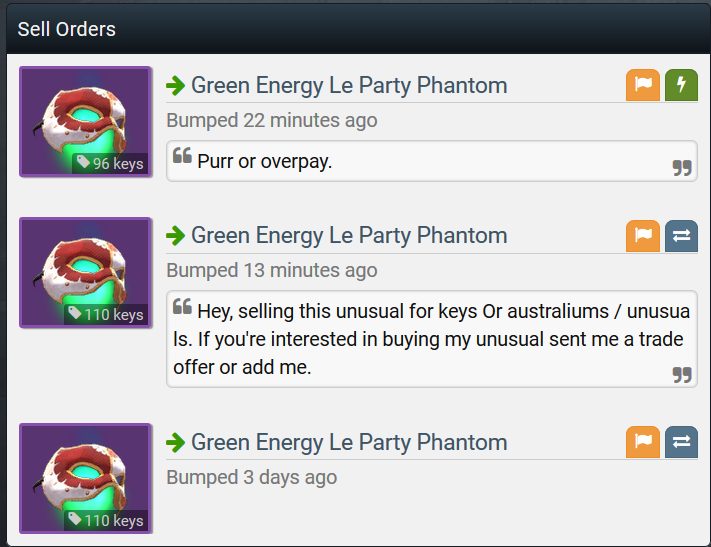Select the bottom 110 keys item thumbnail
This screenshot has height=547, width=711.
(86, 478)
